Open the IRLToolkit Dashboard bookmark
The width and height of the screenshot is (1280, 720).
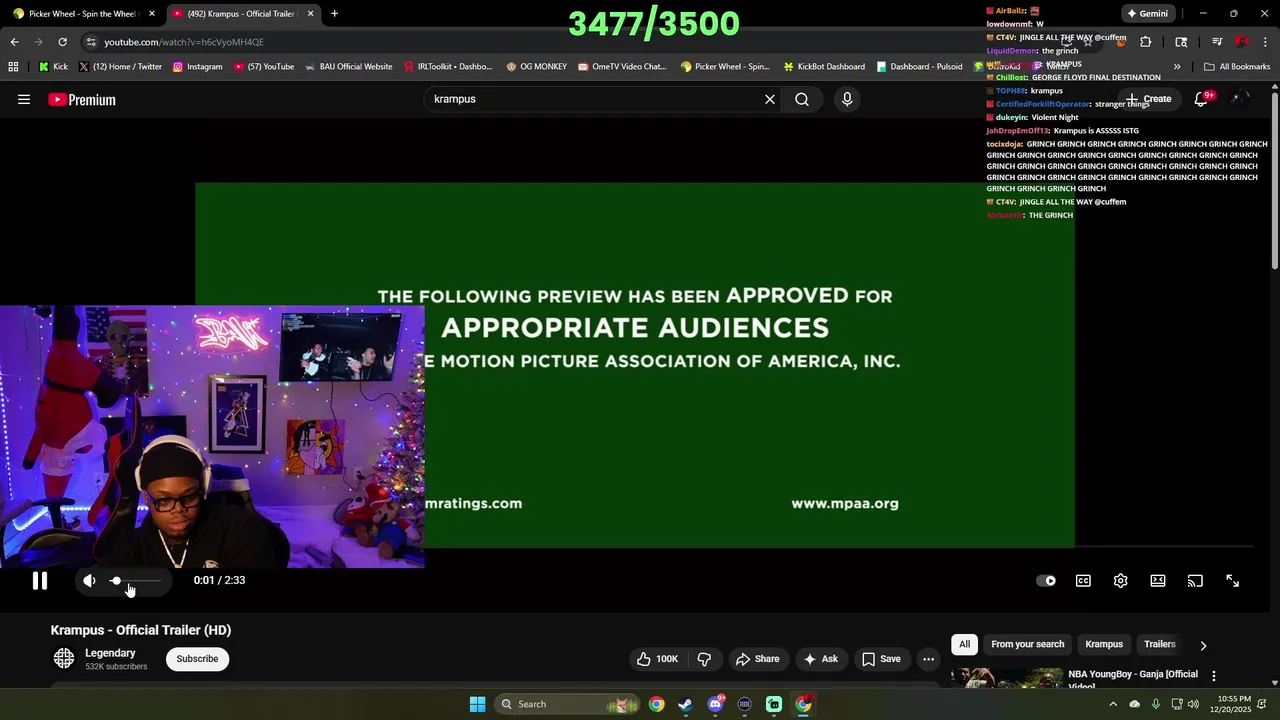click(x=448, y=67)
